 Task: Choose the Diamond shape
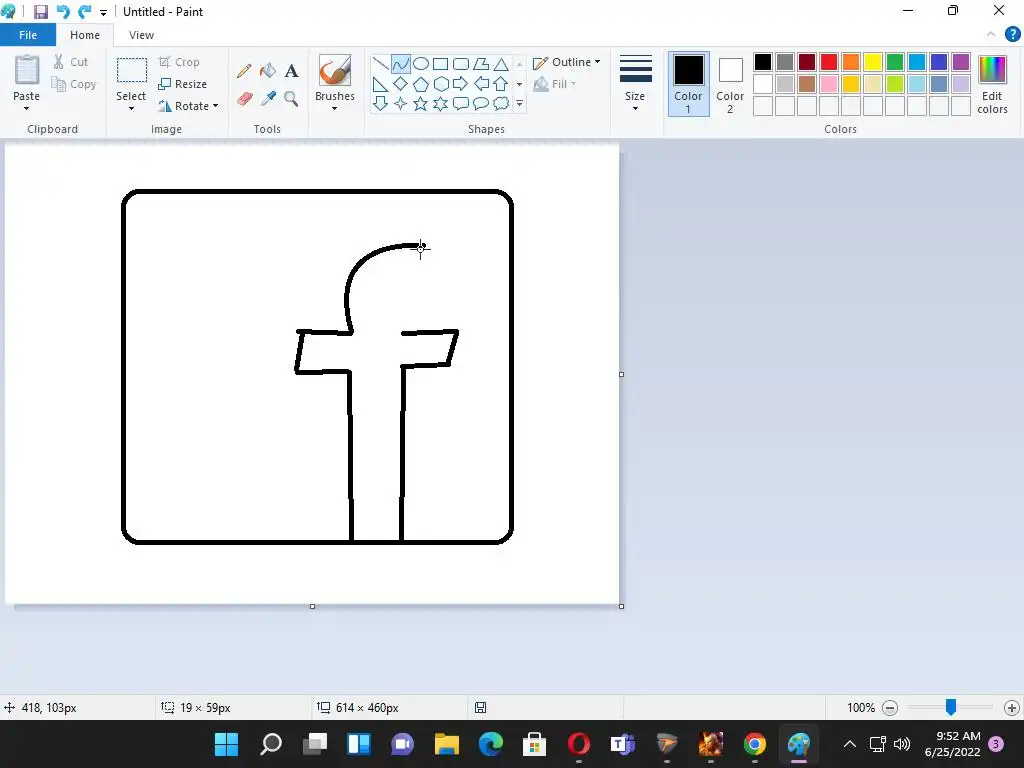coord(400,84)
